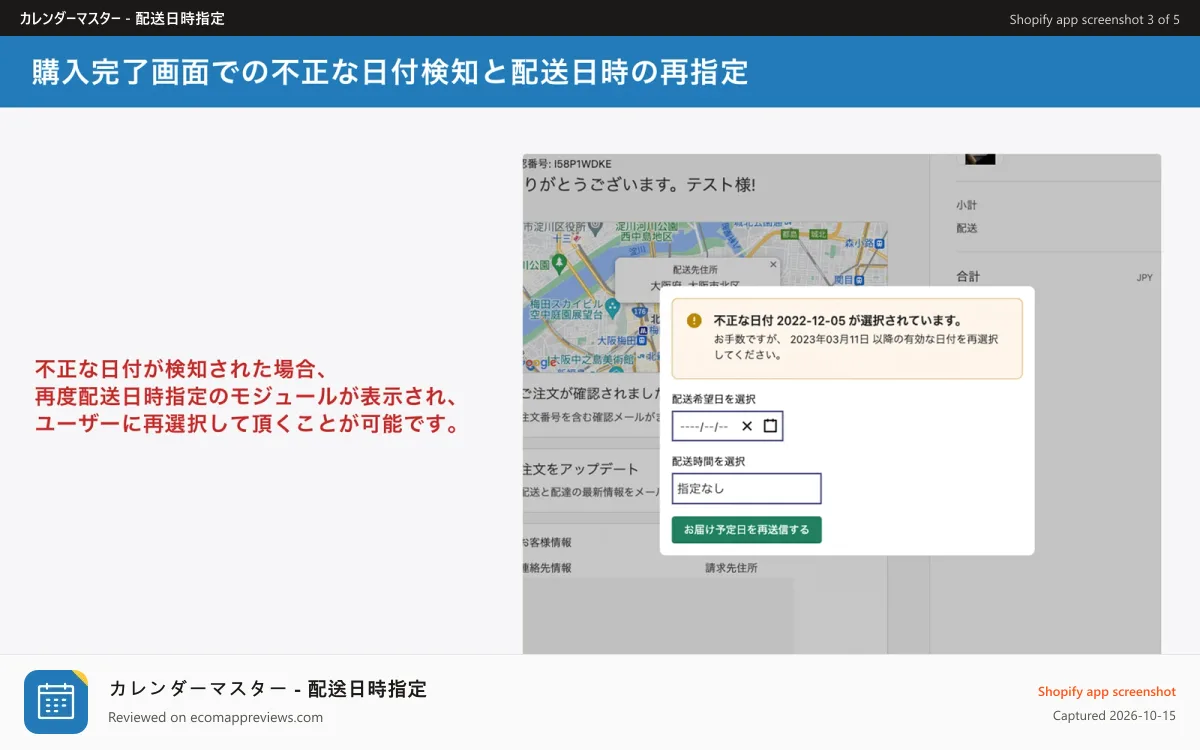Click the 配送希望日を選択 label

[x=714, y=399]
